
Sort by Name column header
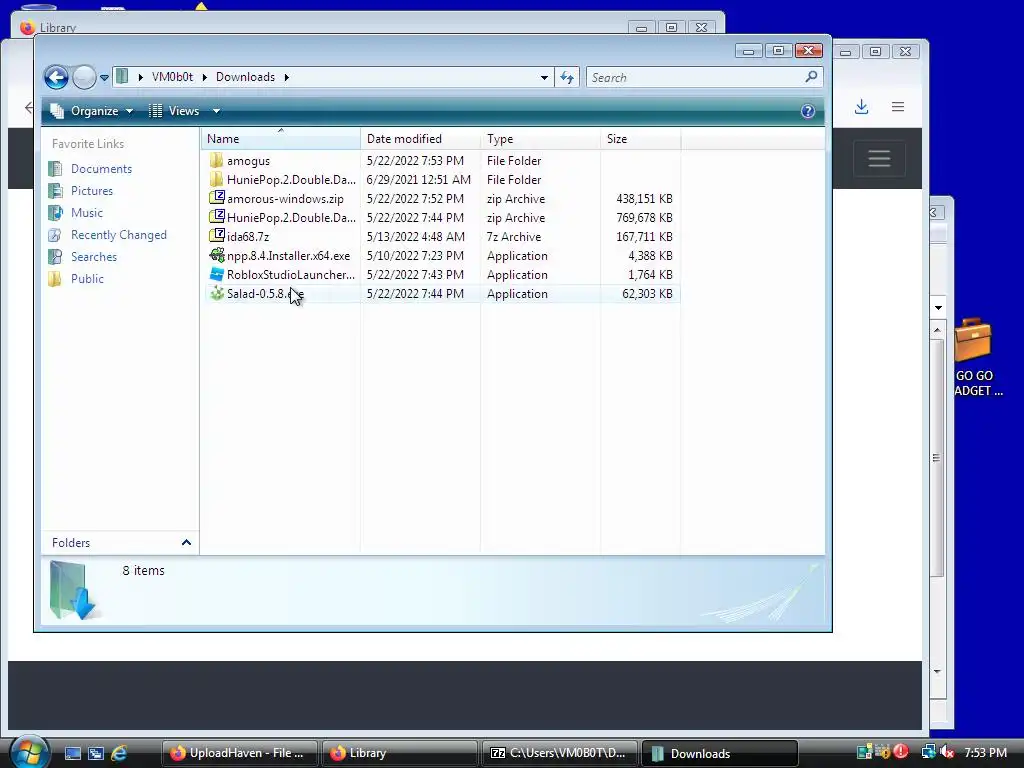pyautogui.click(x=280, y=138)
